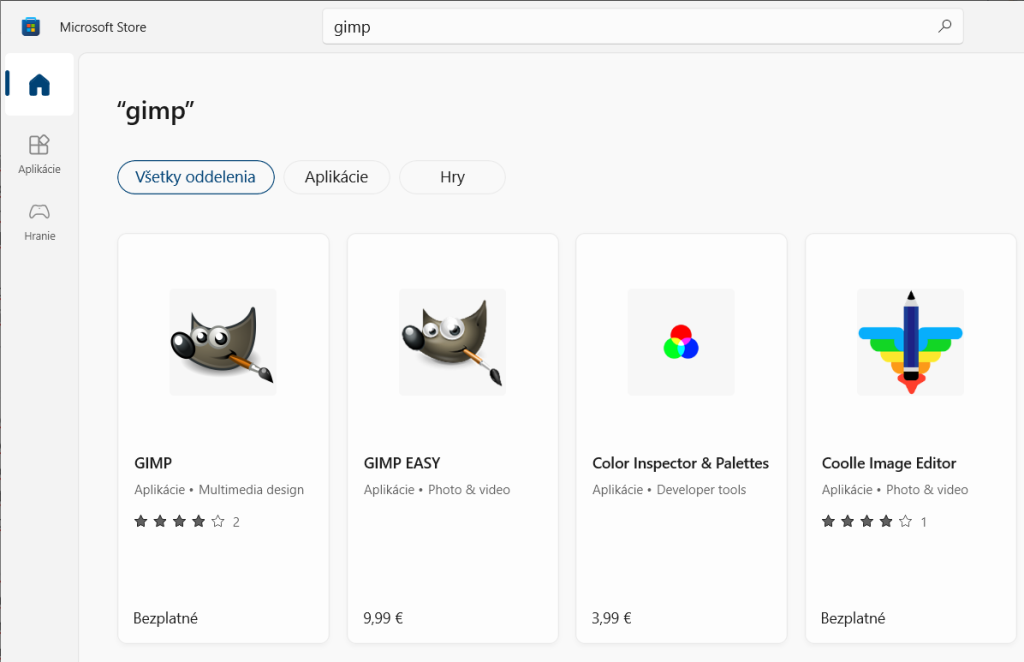Viewport: 1024px width, 662px height.
Task: Click the 9,99 € price of GIMP EASY
Action: click(x=383, y=618)
